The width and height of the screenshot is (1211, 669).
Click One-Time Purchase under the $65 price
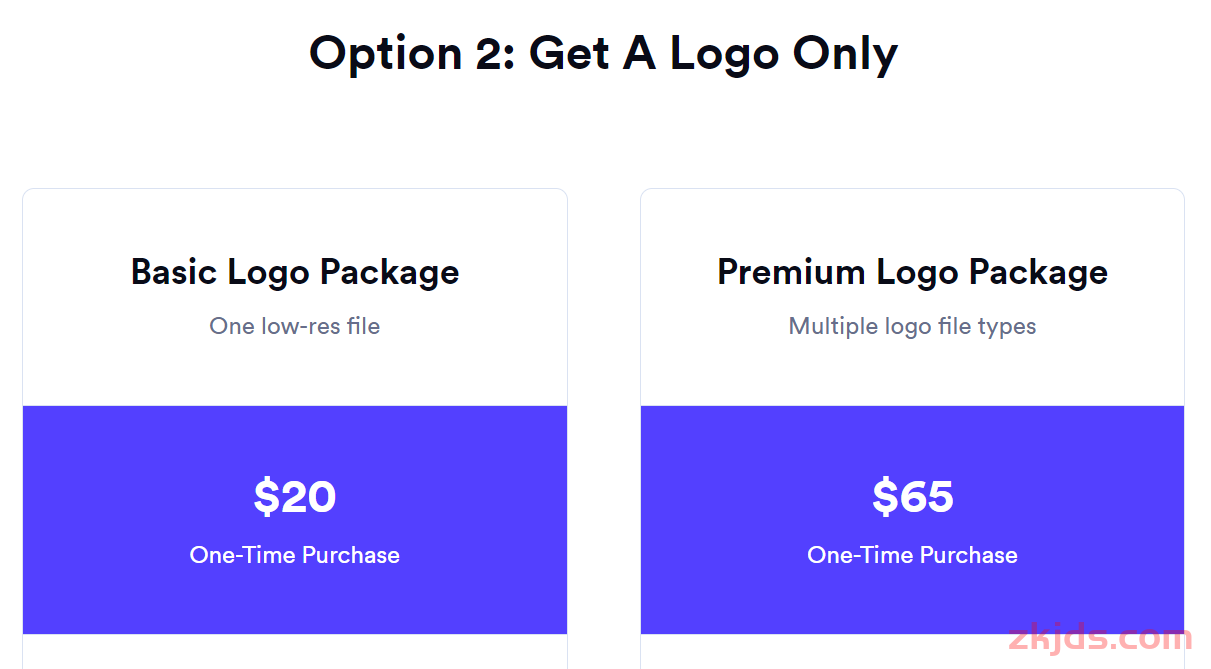pyautogui.click(x=913, y=555)
